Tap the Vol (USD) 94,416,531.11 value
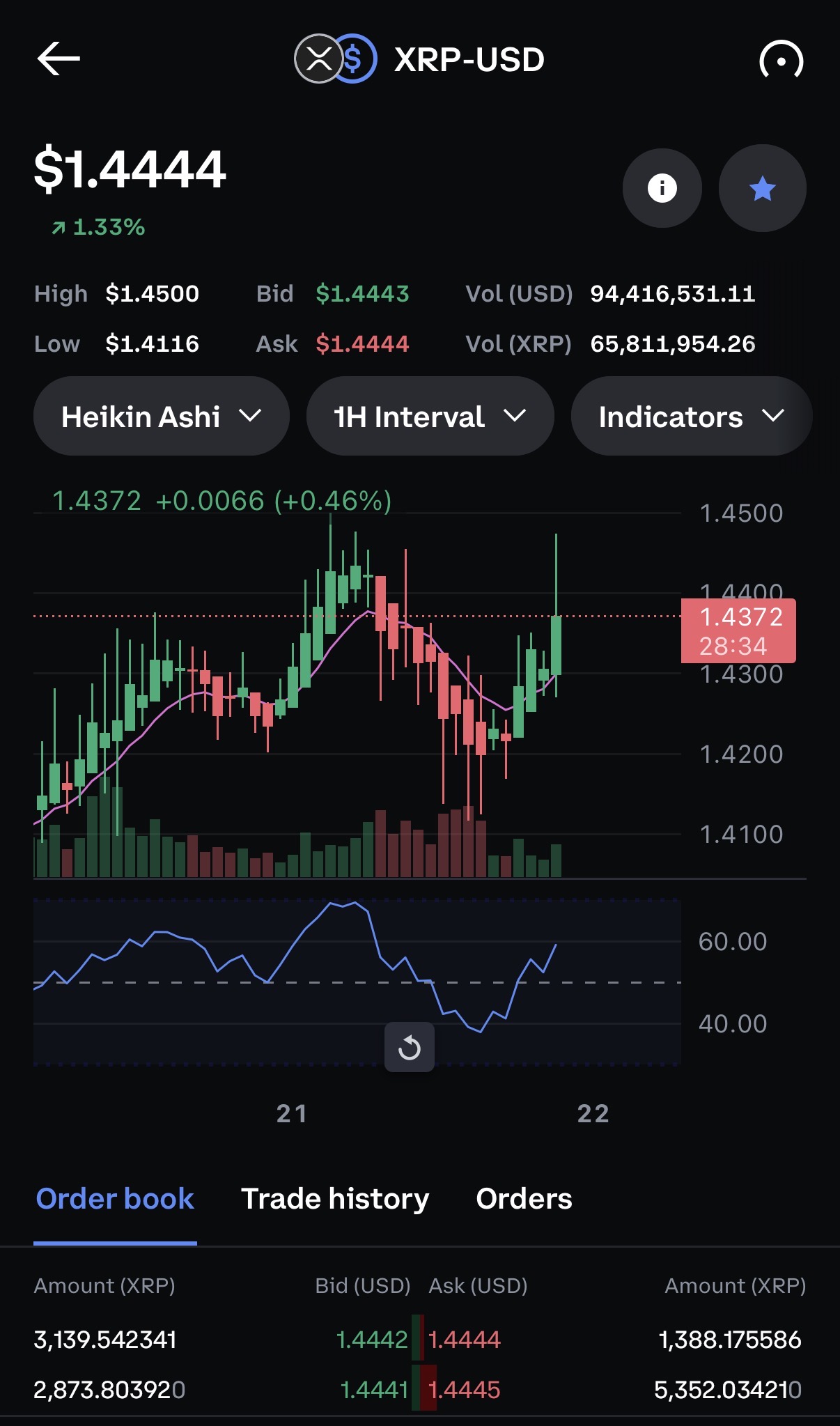 coord(673,294)
